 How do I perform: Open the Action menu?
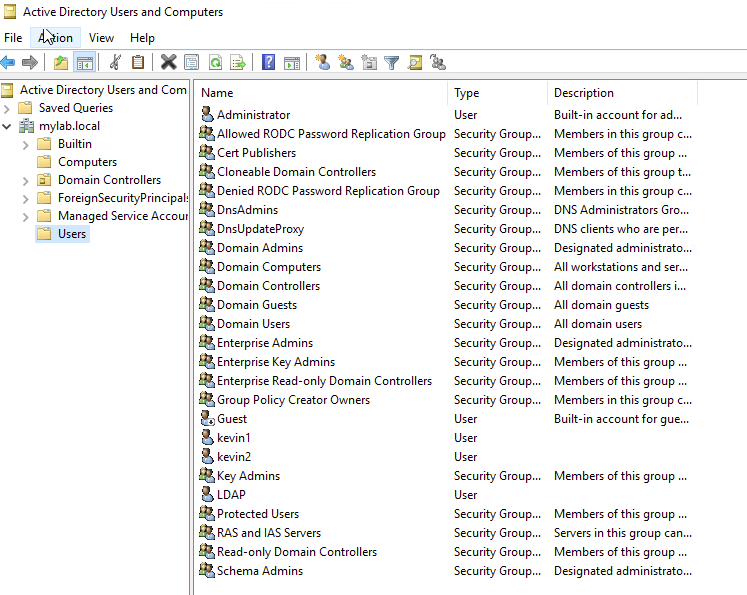tap(55, 38)
